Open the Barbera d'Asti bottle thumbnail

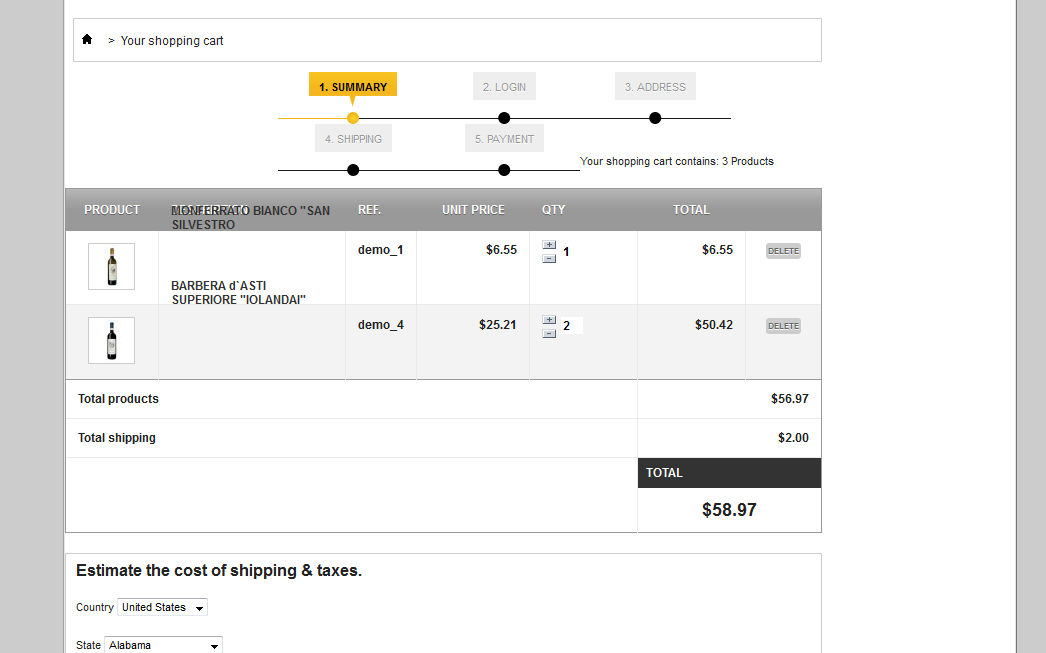pyautogui.click(x=111, y=341)
